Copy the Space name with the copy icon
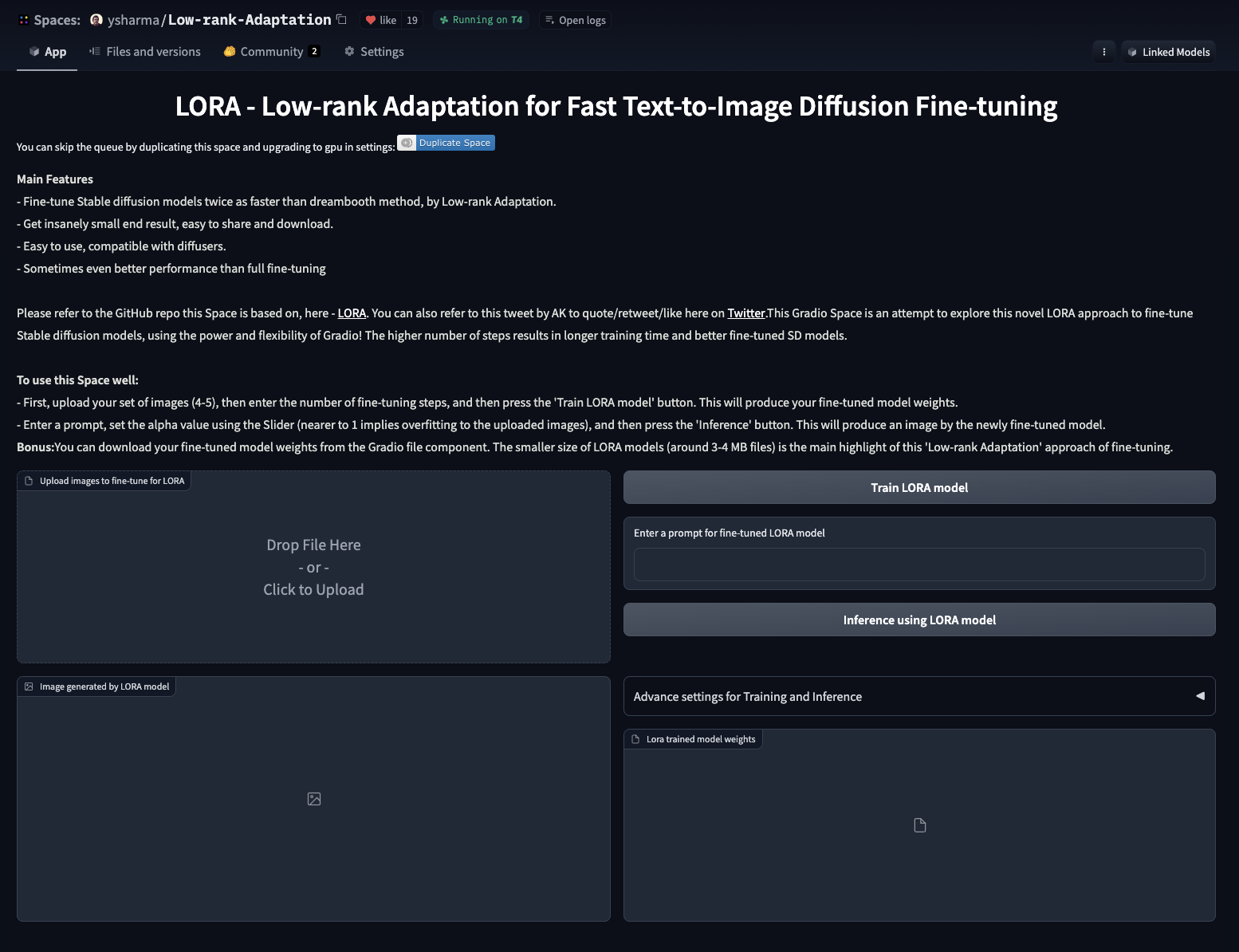This screenshot has width=1239, height=952. [x=342, y=19]
